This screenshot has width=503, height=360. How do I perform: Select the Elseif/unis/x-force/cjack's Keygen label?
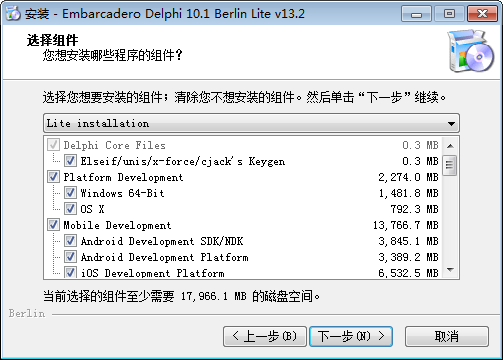(183, 161)
